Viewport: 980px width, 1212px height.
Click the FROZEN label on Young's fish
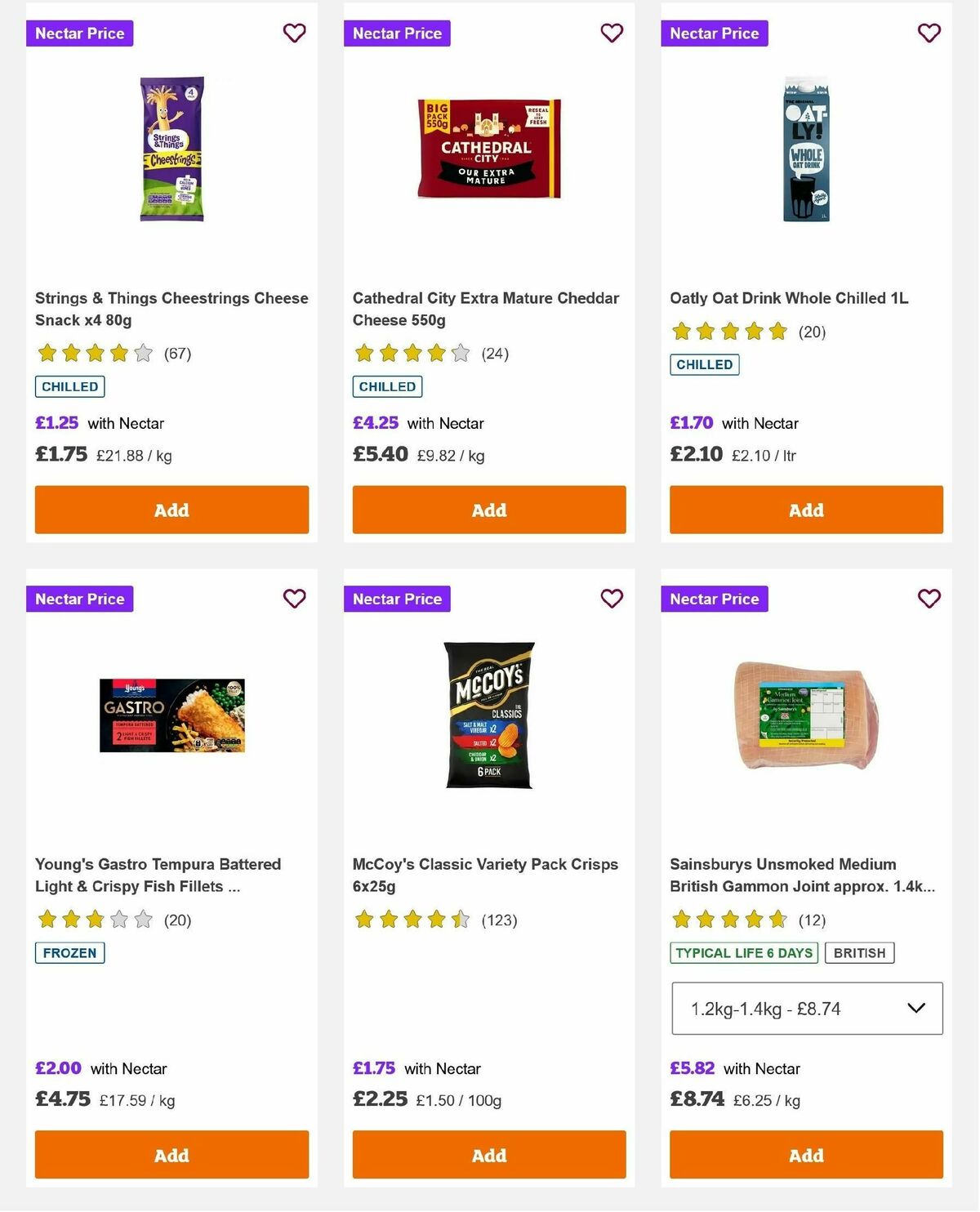click(69, 952)
